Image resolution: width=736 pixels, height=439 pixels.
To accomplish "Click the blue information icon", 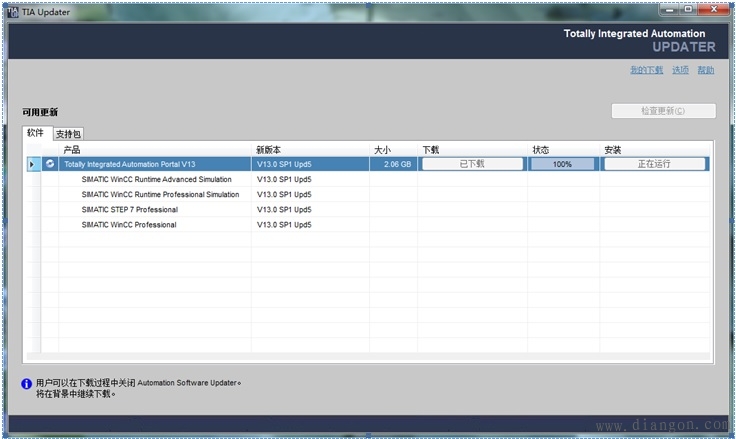I will [26, 384].
